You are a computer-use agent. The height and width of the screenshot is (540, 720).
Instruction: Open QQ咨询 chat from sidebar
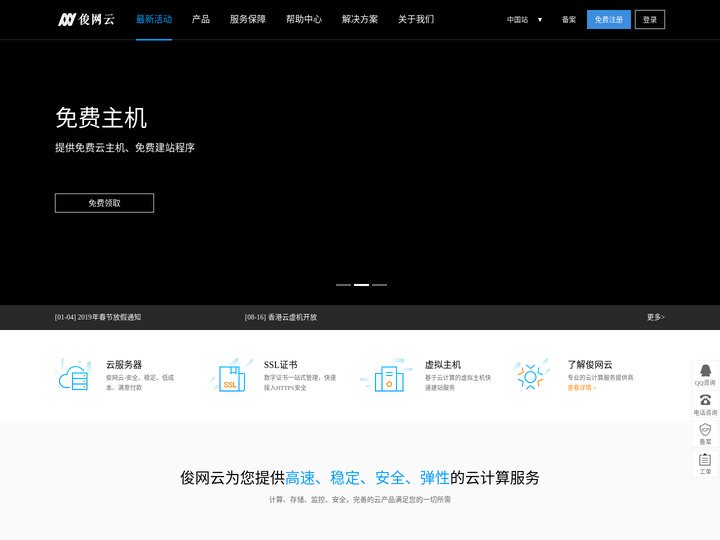[705, 375]
